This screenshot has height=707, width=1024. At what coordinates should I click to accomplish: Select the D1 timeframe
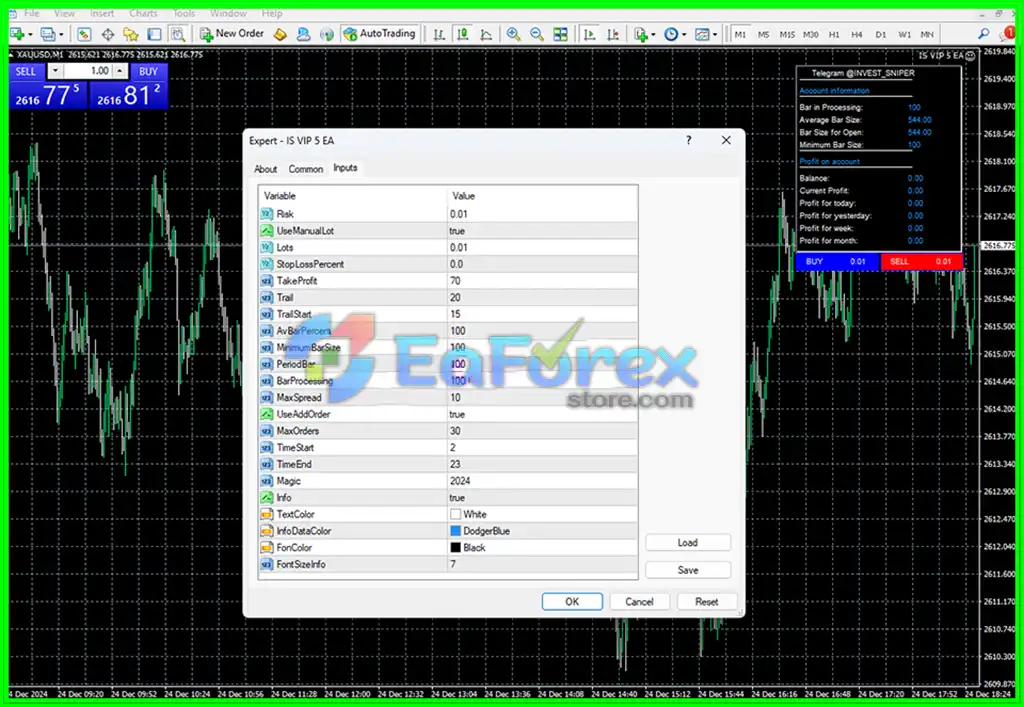coord(880,34)
